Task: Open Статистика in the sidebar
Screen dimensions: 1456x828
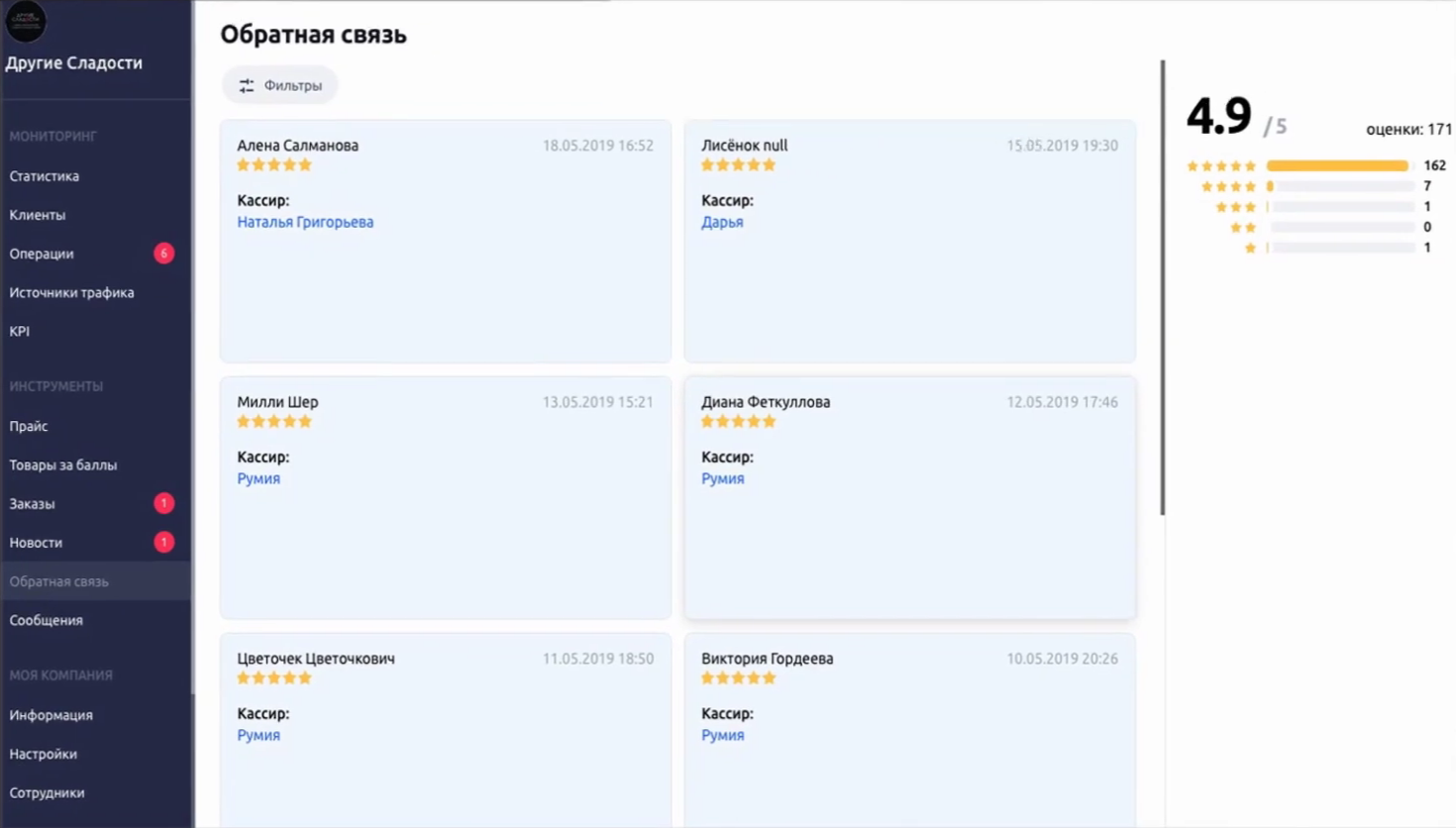Action: (45, 176)
